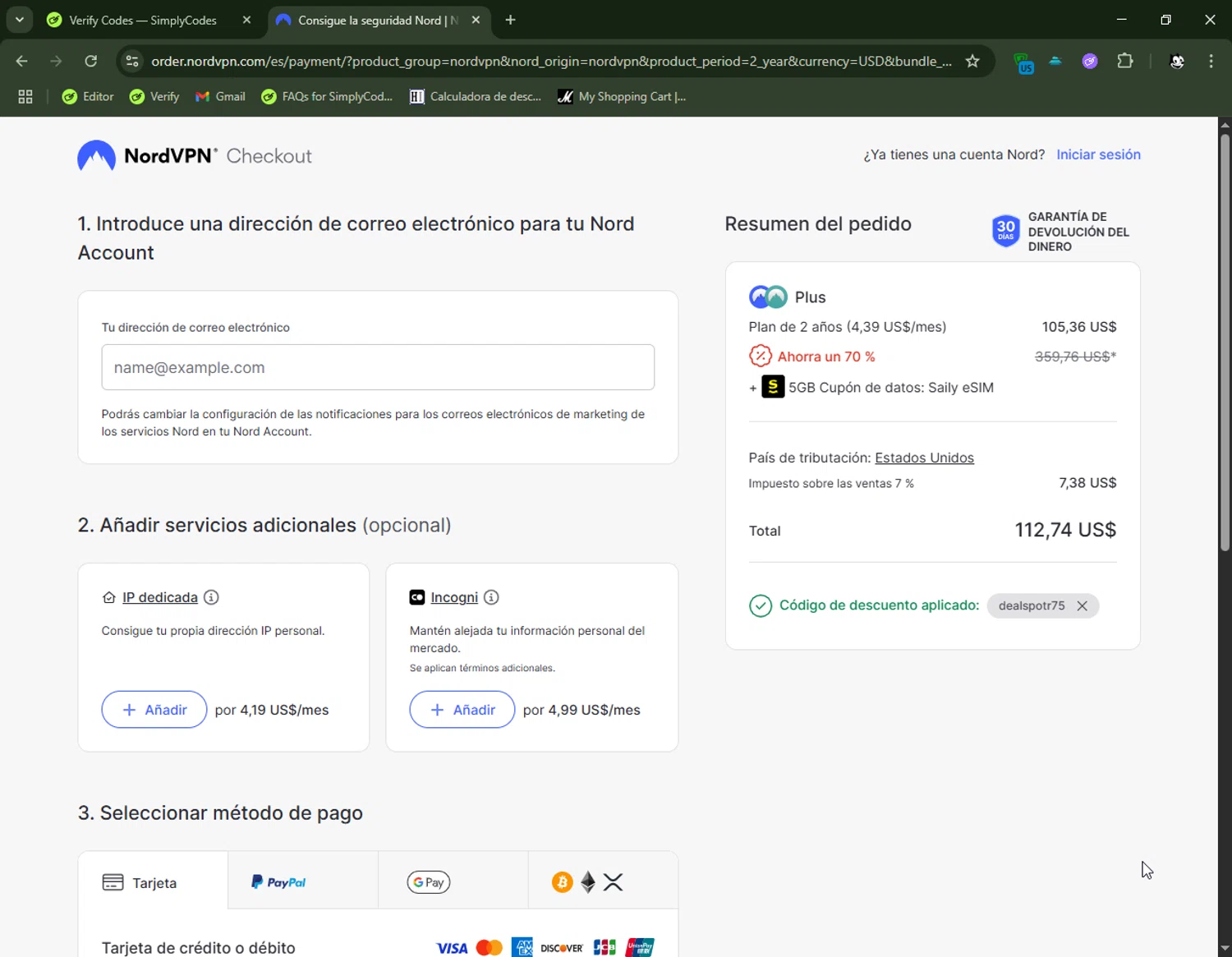This screenshot has width=1232, height=957.
Task: Open Calculadora de desc bookmark
Action: tap(476, 96)
